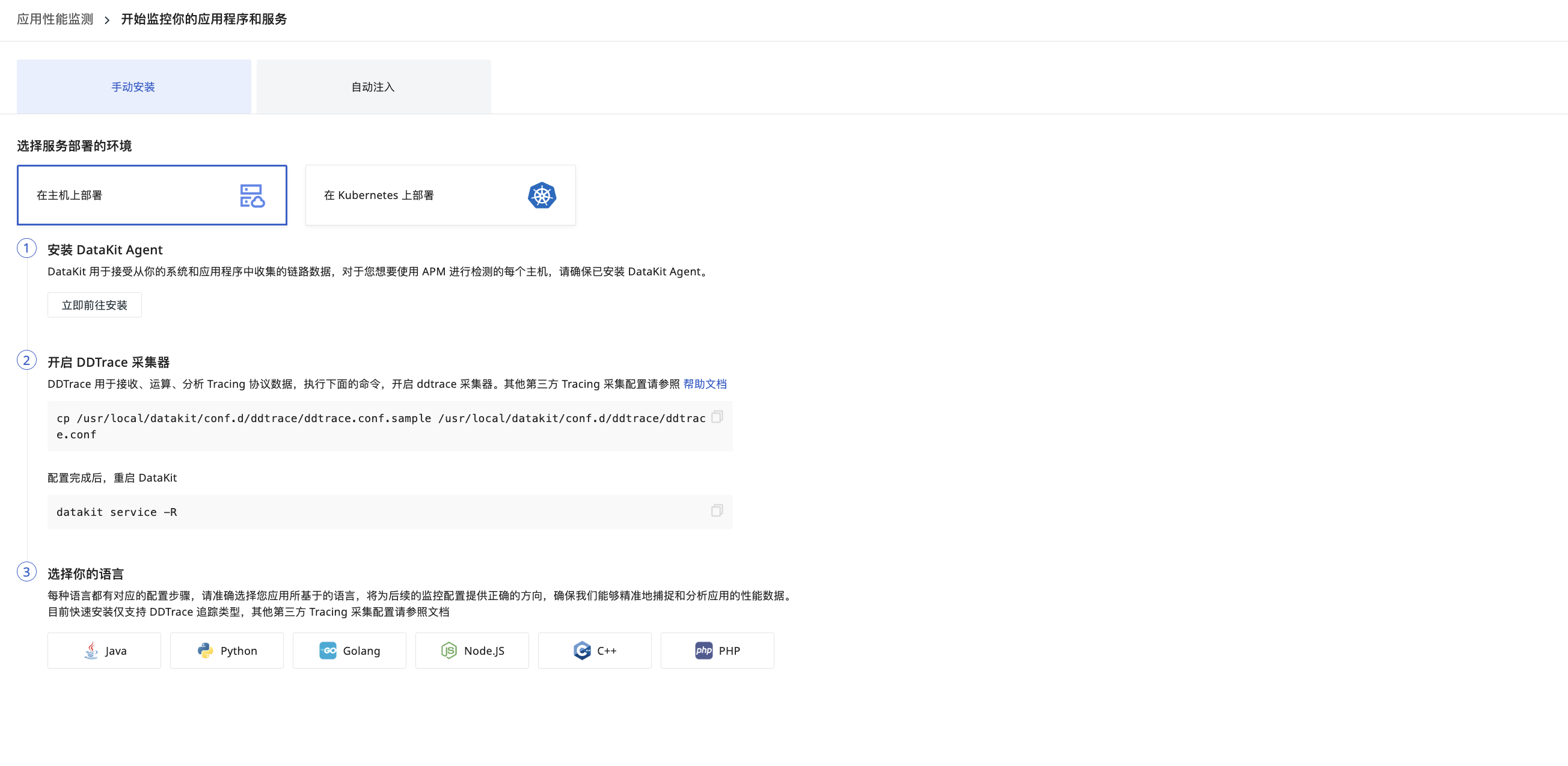Click the Kubernetes wheel logo icon
Viewport: 1568px width, 766px height.
(542, 195)
